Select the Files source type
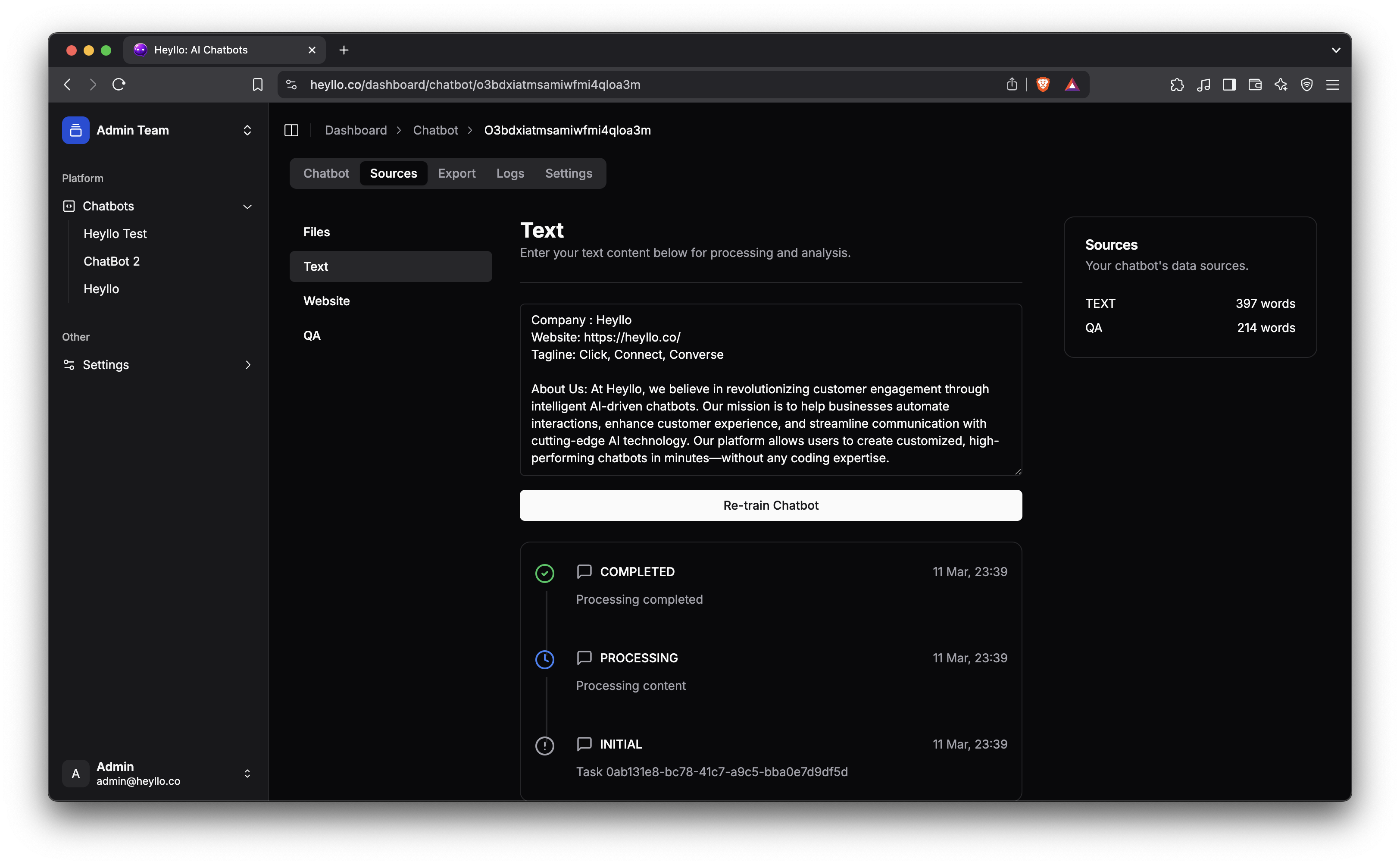Viewport: 1400px width, 865px height. click(x=391, y=232)
